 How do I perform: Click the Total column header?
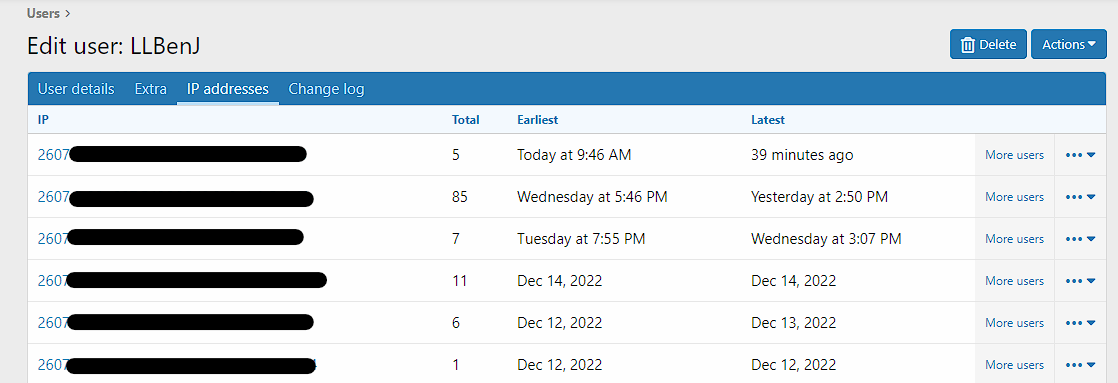pos(466,120)
